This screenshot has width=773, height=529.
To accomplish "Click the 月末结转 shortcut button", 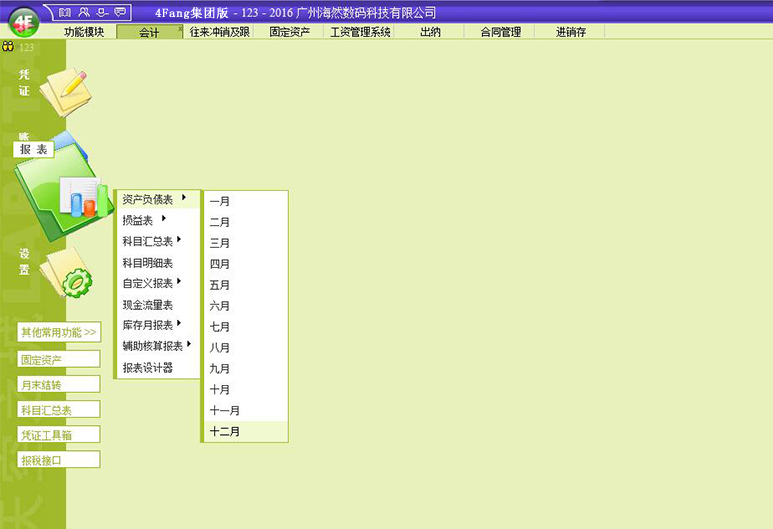I will [x=59, y=384].
